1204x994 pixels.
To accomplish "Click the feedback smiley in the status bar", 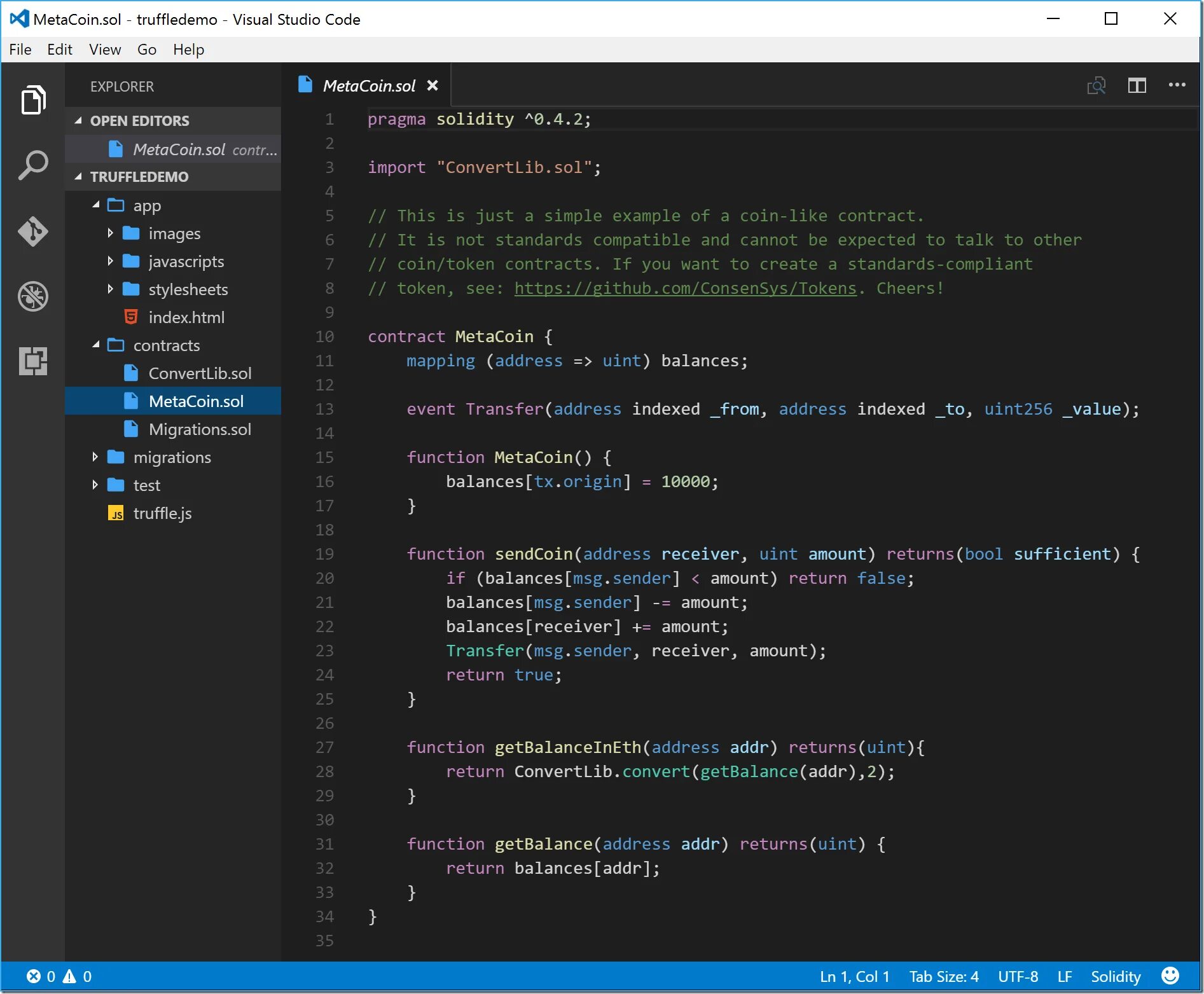I will point(1170,976).
